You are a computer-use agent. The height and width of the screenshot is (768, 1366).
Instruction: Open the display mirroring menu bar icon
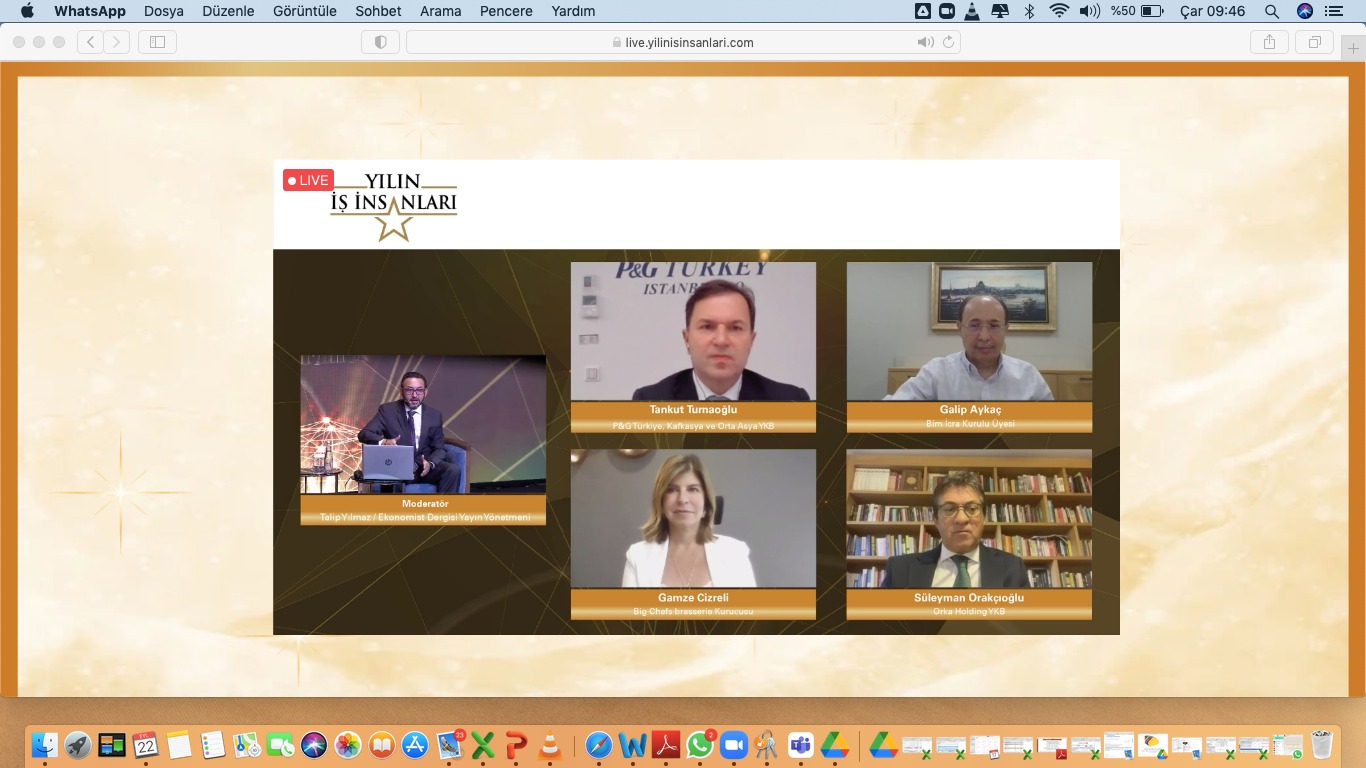pos(1000,11)
